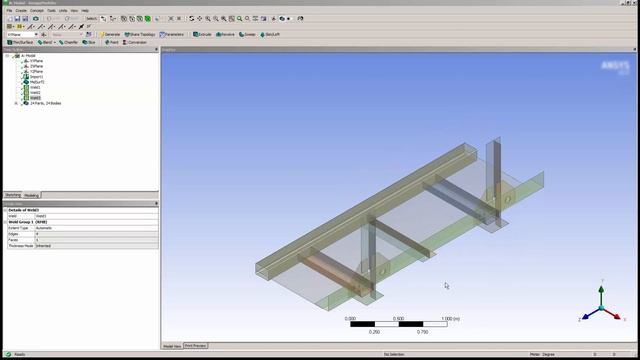Click the Share Topology button
The image size is (640, 360).
click(140, 35)
